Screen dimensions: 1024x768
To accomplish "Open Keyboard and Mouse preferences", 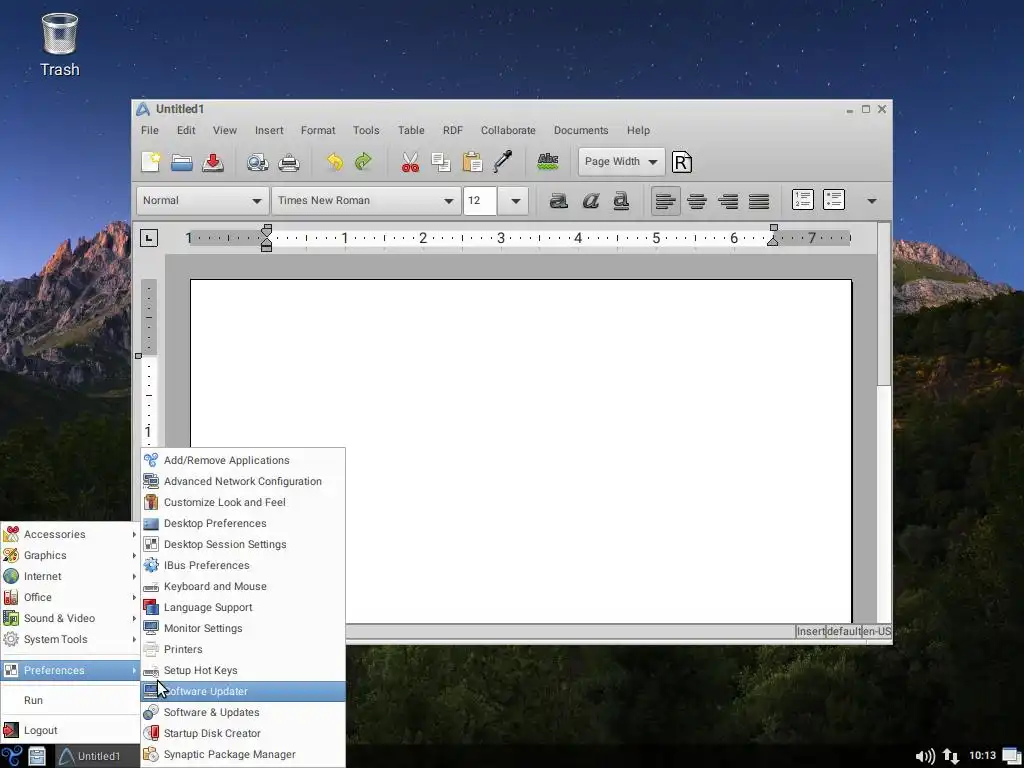I will (244, 586).
